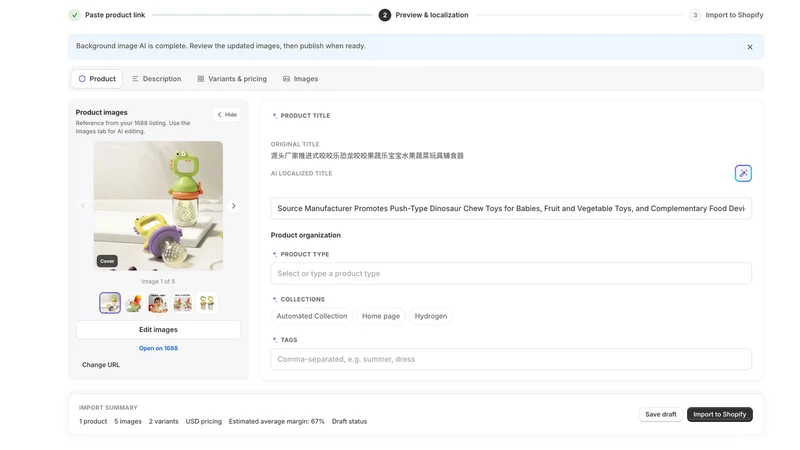Switch to the Images tab
This screenshot has height=450, width=800.
click(301, 79)
